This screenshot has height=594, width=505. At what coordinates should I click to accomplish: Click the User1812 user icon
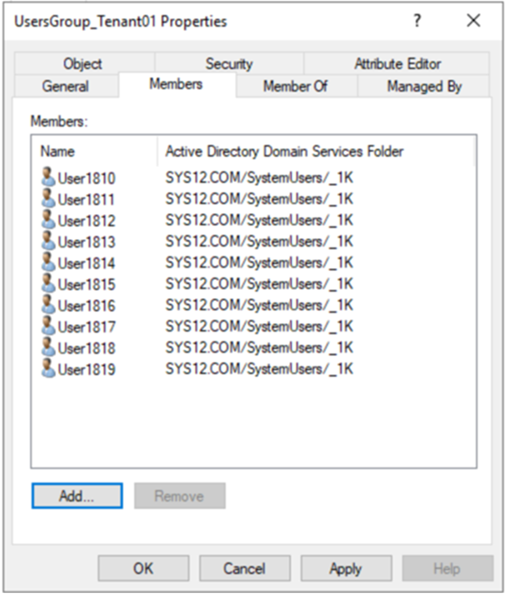pyautogui.click(x=48, y=219)
